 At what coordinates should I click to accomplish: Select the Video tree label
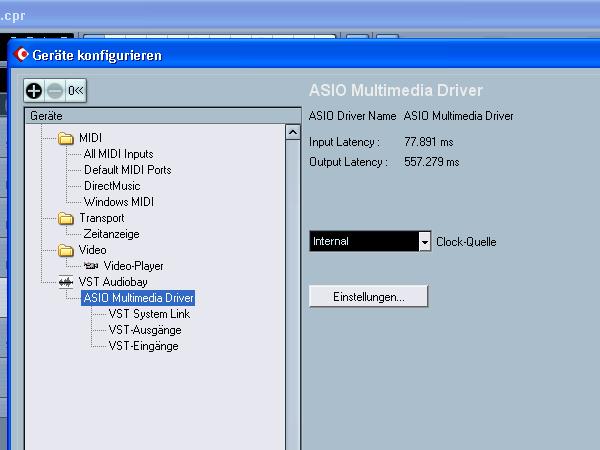[x=93, y=250]
